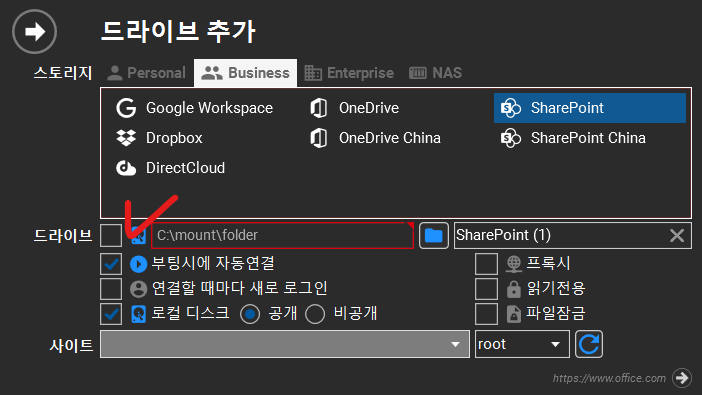
Task: Open the https://www.office.com link
Action: (x=609, y=378)
